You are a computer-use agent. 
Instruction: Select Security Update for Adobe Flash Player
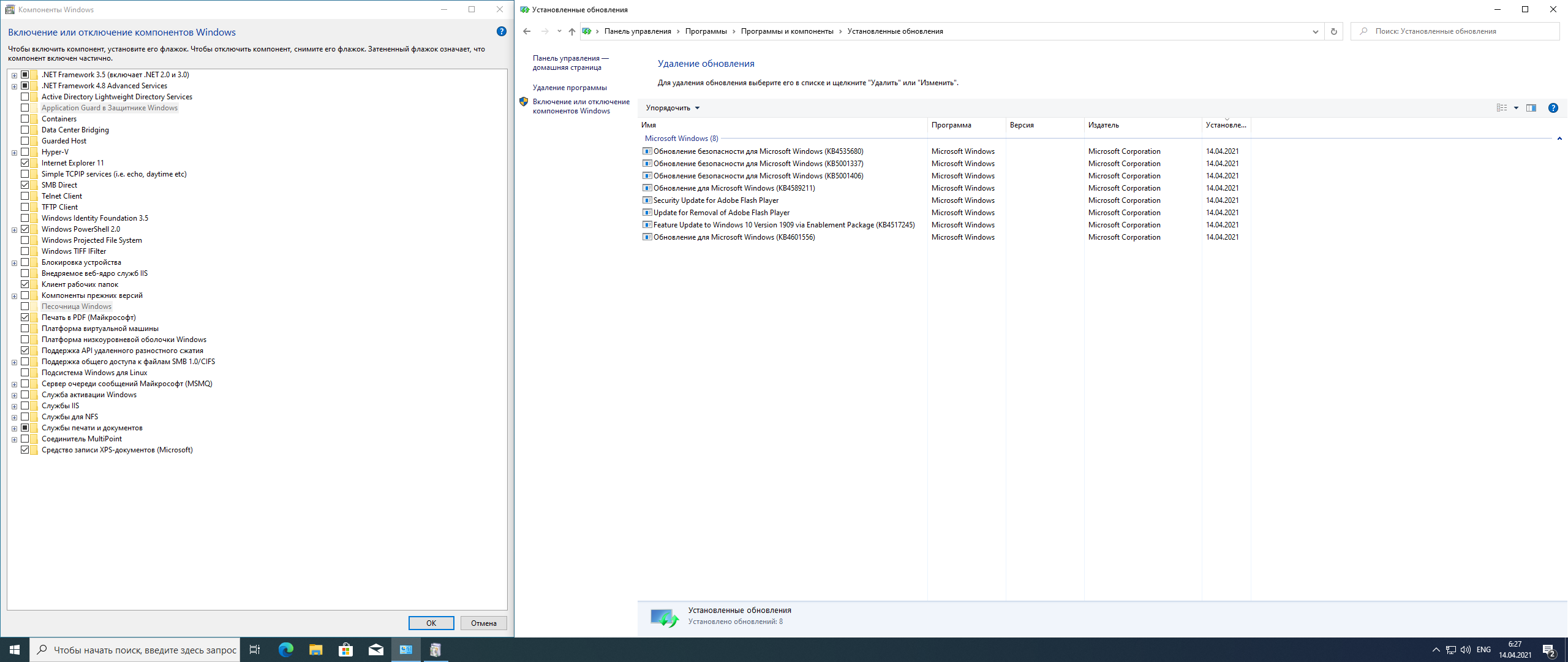715,200
